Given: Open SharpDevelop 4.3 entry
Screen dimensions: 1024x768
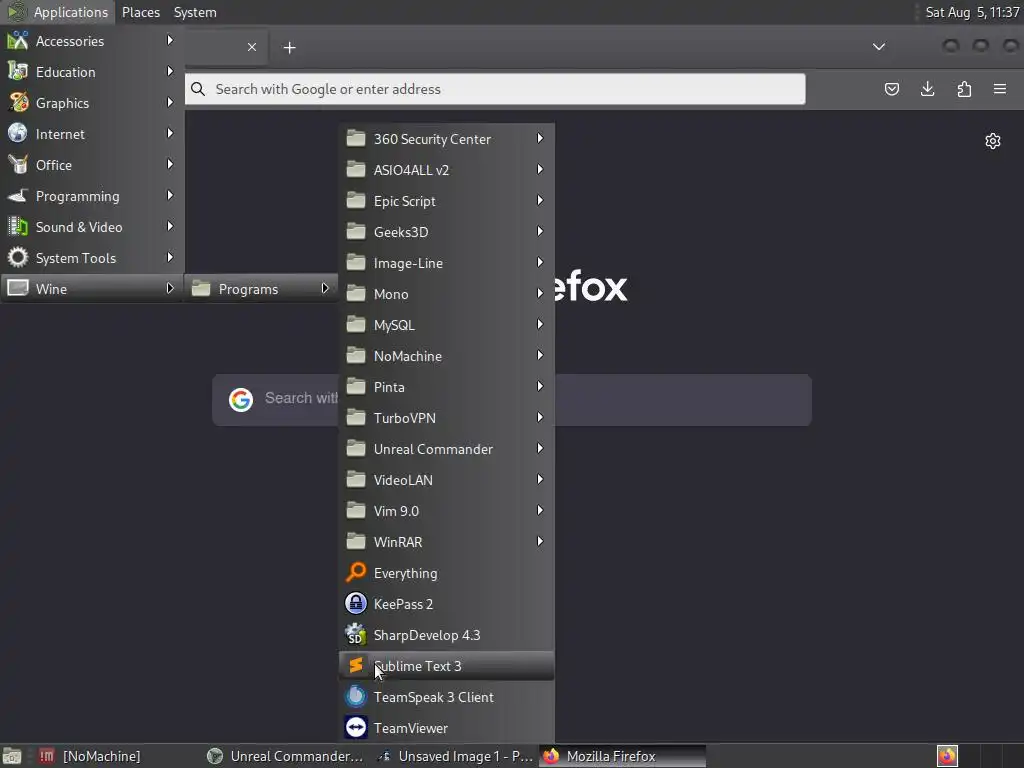Looking at the screenshot, I should click(x=447, y=635).
